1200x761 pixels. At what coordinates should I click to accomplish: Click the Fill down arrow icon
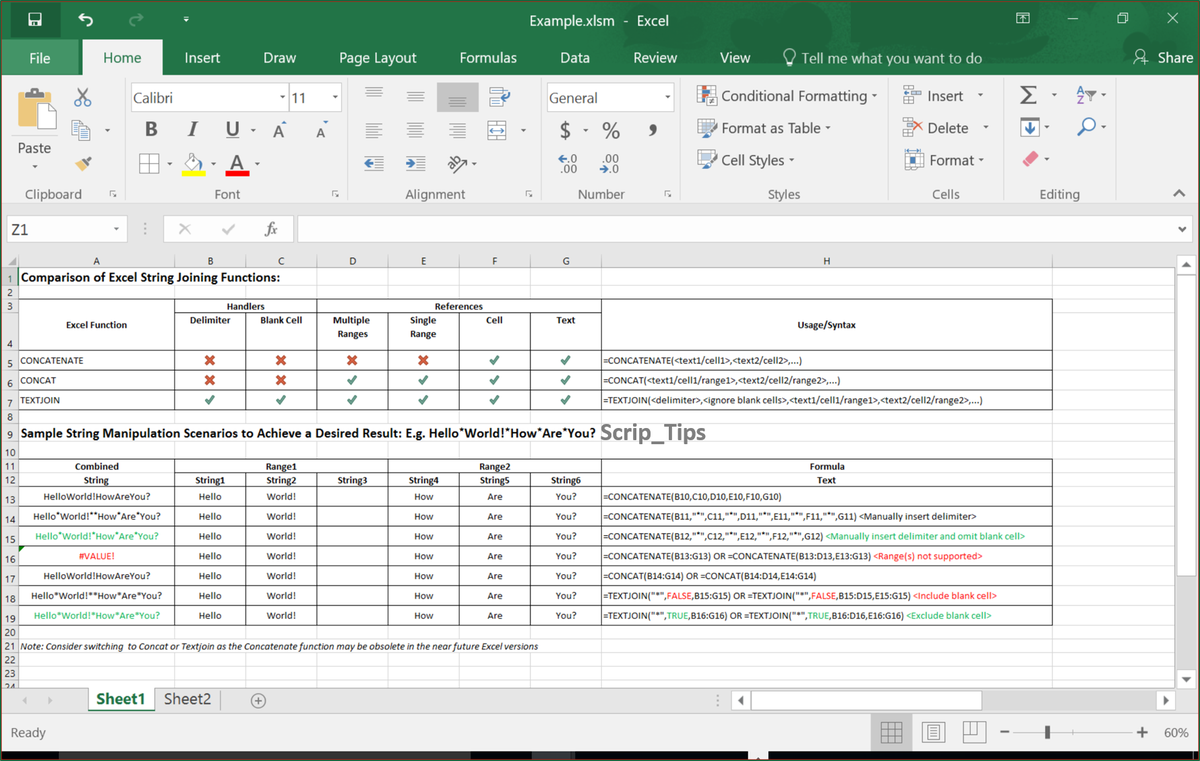[1028, 128]
